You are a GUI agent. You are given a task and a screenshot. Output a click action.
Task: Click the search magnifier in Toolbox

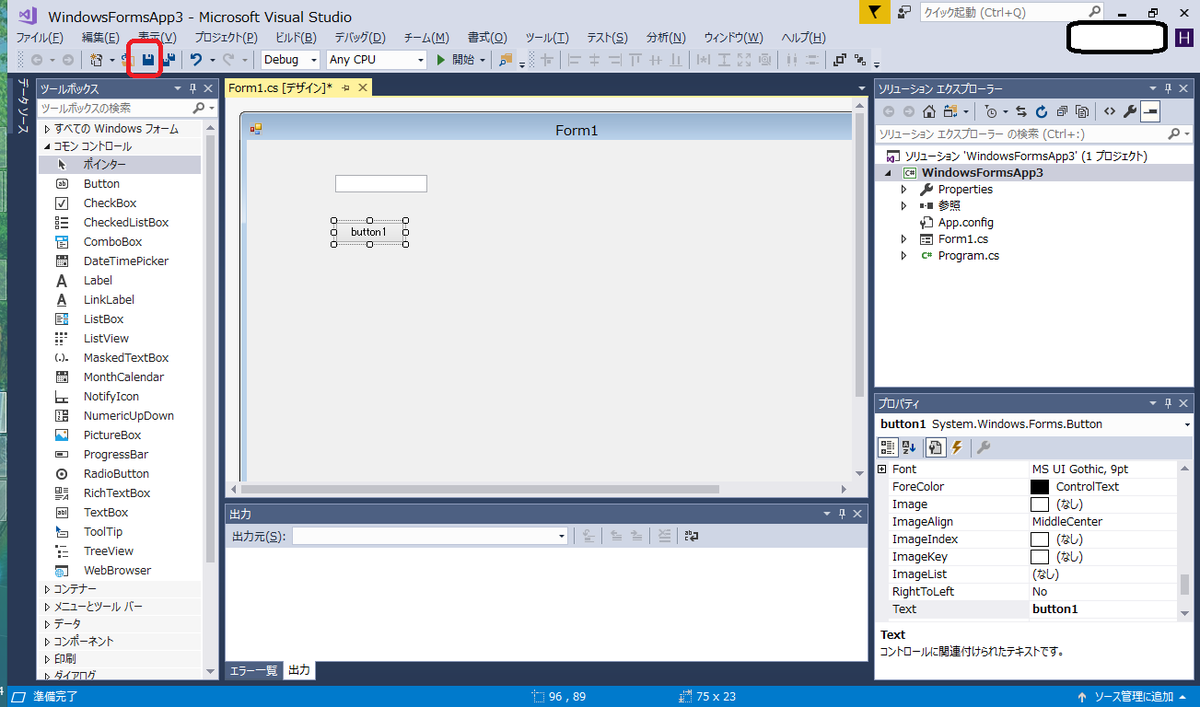tap(198, 108)
